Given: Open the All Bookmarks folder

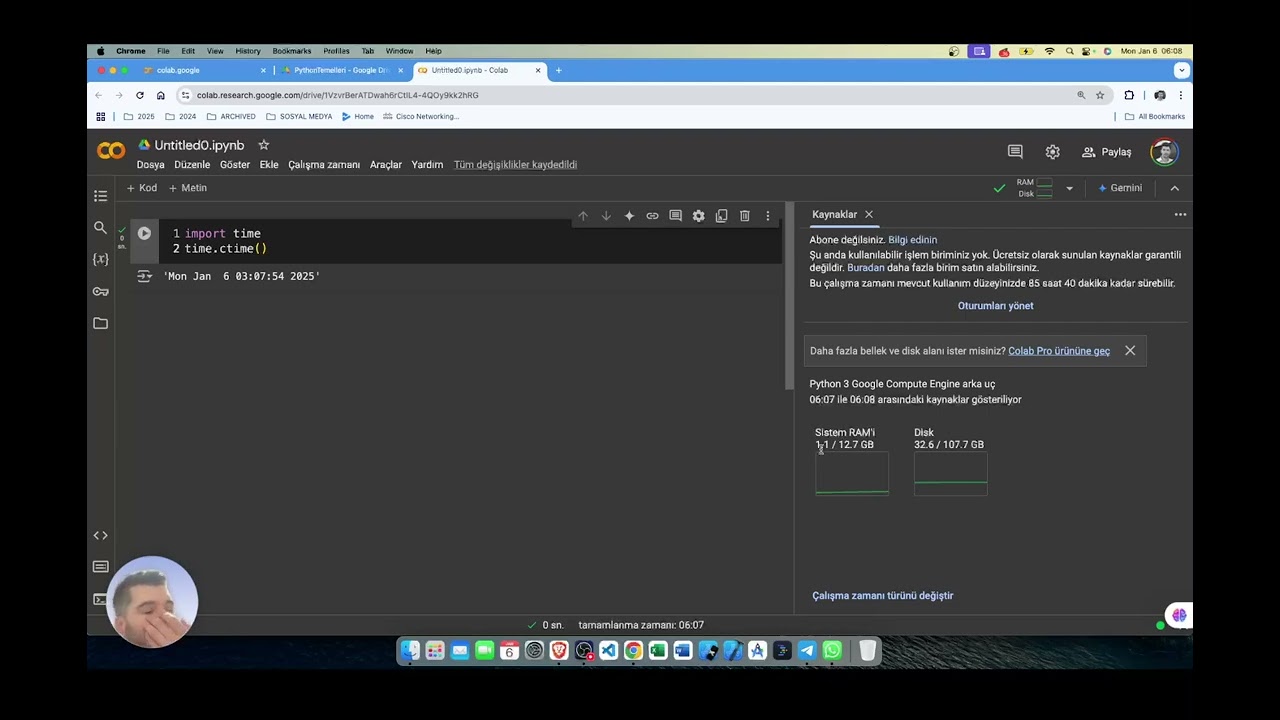Looking at the screenshot, I should pos(1154,116).
